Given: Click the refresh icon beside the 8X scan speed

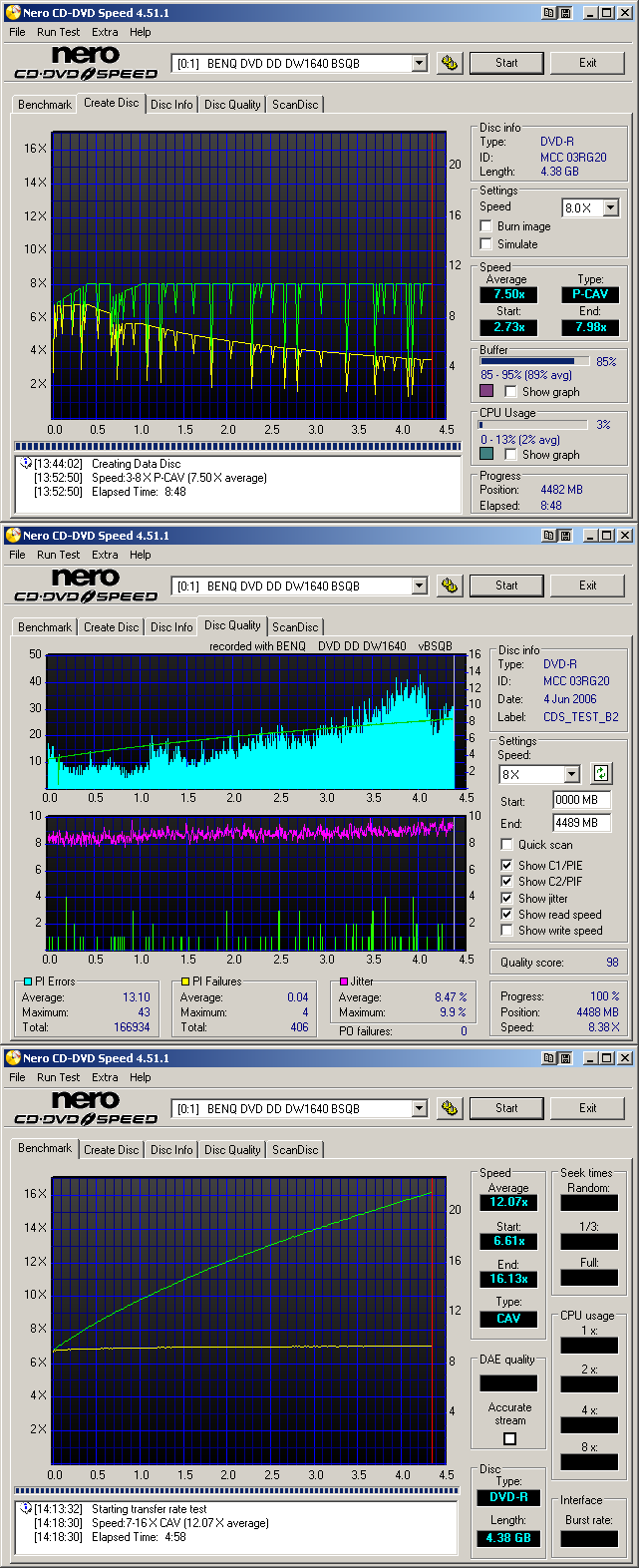Looking at the screenshot, I should 601,773.
